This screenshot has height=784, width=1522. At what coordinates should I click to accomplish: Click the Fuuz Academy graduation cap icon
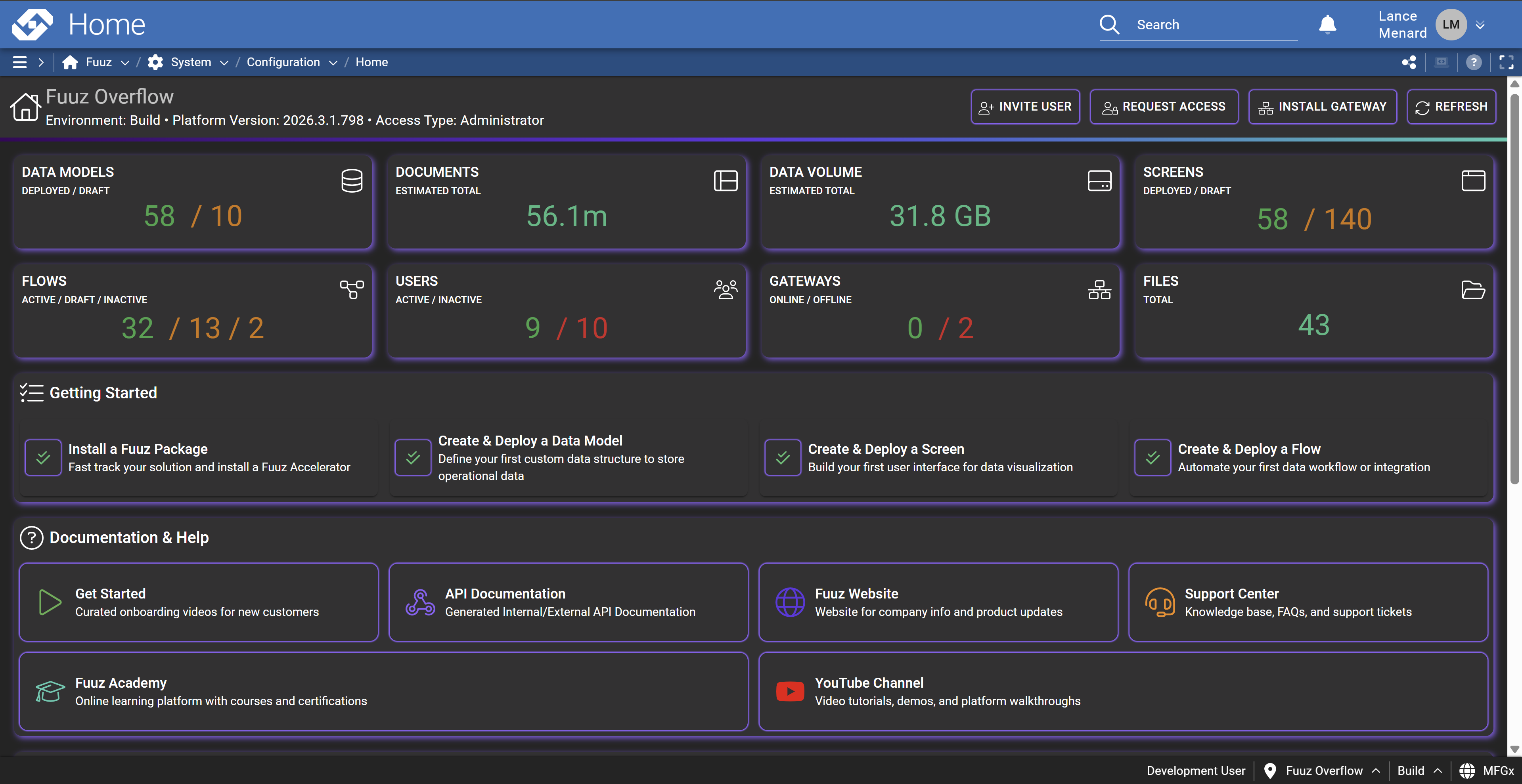point(50,691)
